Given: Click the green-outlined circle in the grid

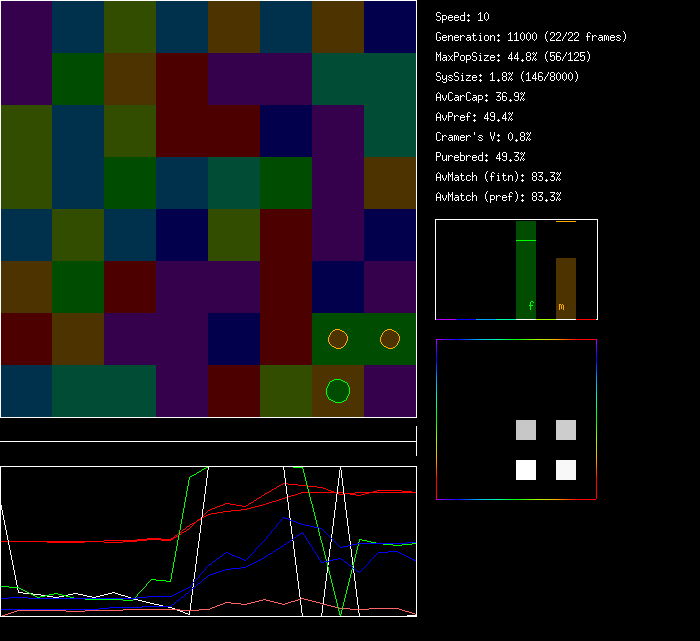Looking at the screenshot, I should pyautogui.click(x=338, y=391).
